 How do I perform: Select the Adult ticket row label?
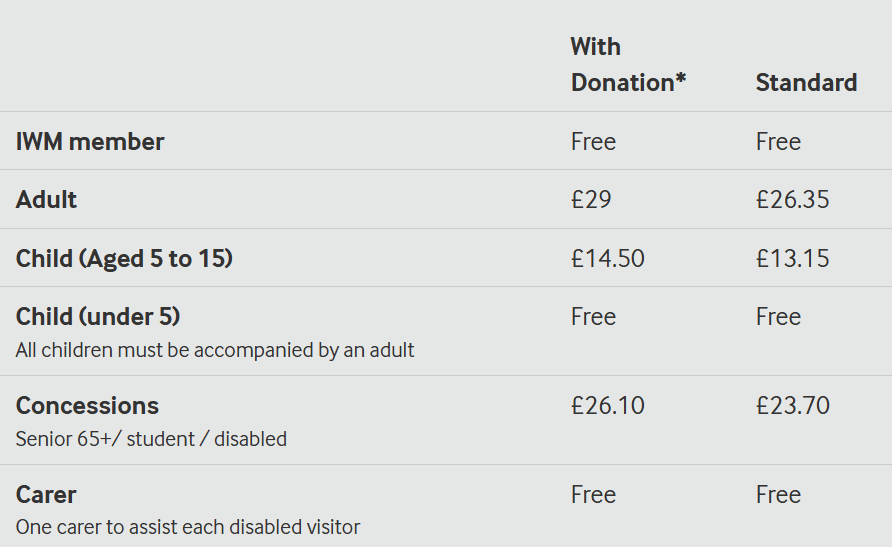[x=46, y=200]
